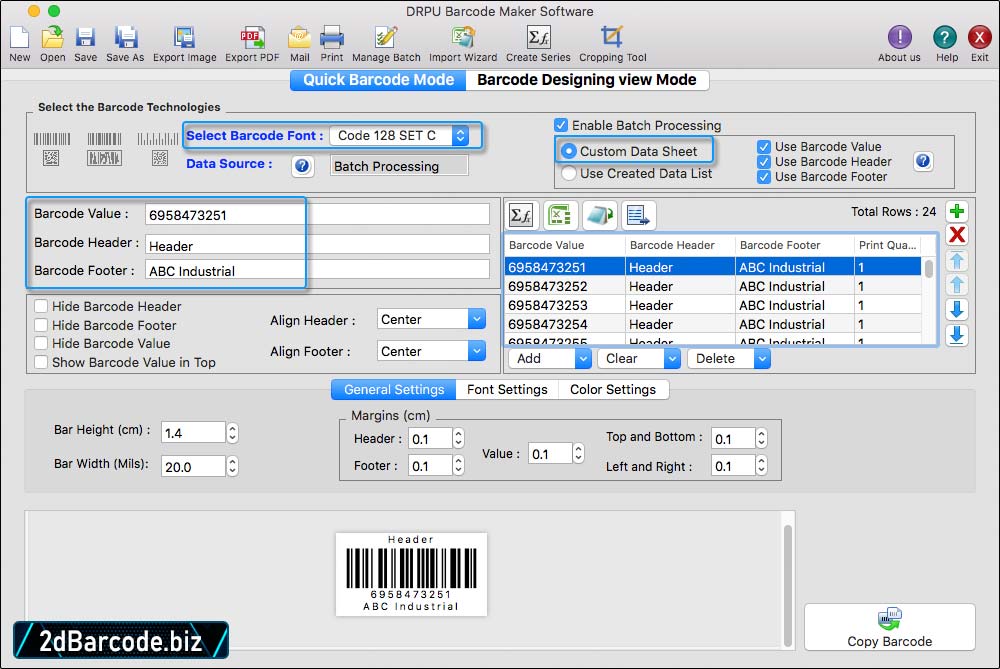This screenshot has height=669, width=1000.
Task: Open the Font Settings tab
Action: click(507, 390)
